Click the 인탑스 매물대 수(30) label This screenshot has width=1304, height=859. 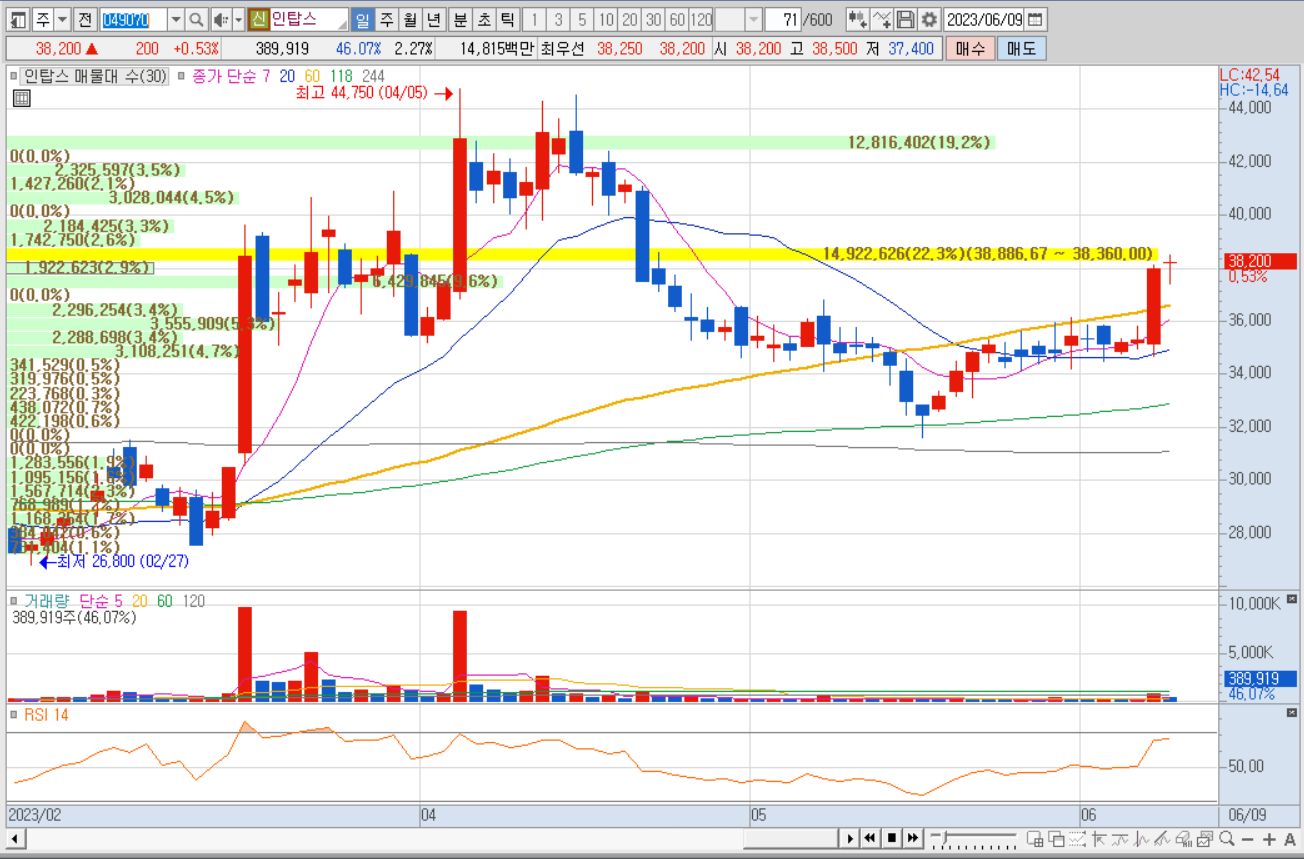pyautogui.click(x=96, y=75)
